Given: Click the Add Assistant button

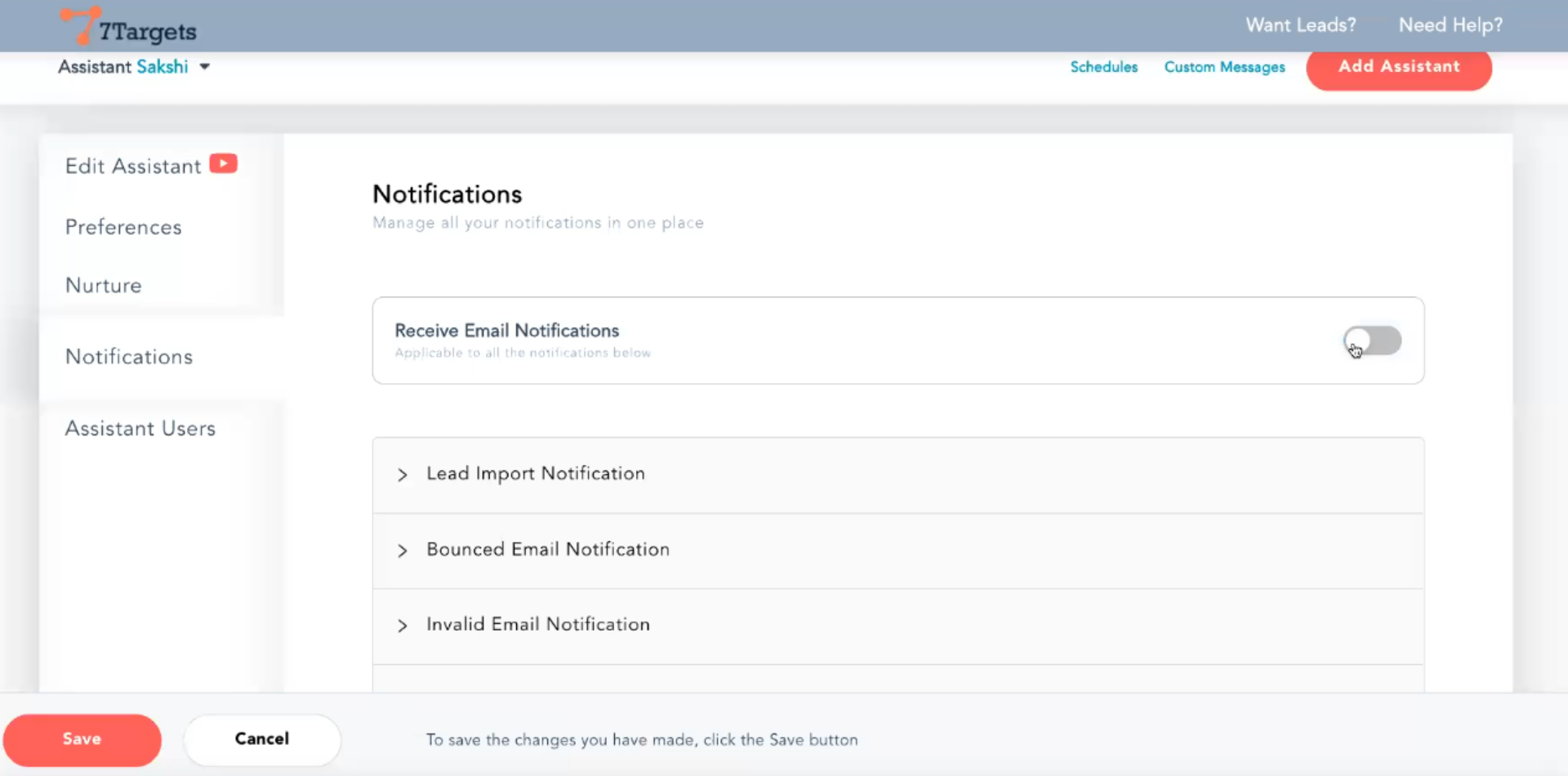Looking at the screenshot, I should 1398,67.
